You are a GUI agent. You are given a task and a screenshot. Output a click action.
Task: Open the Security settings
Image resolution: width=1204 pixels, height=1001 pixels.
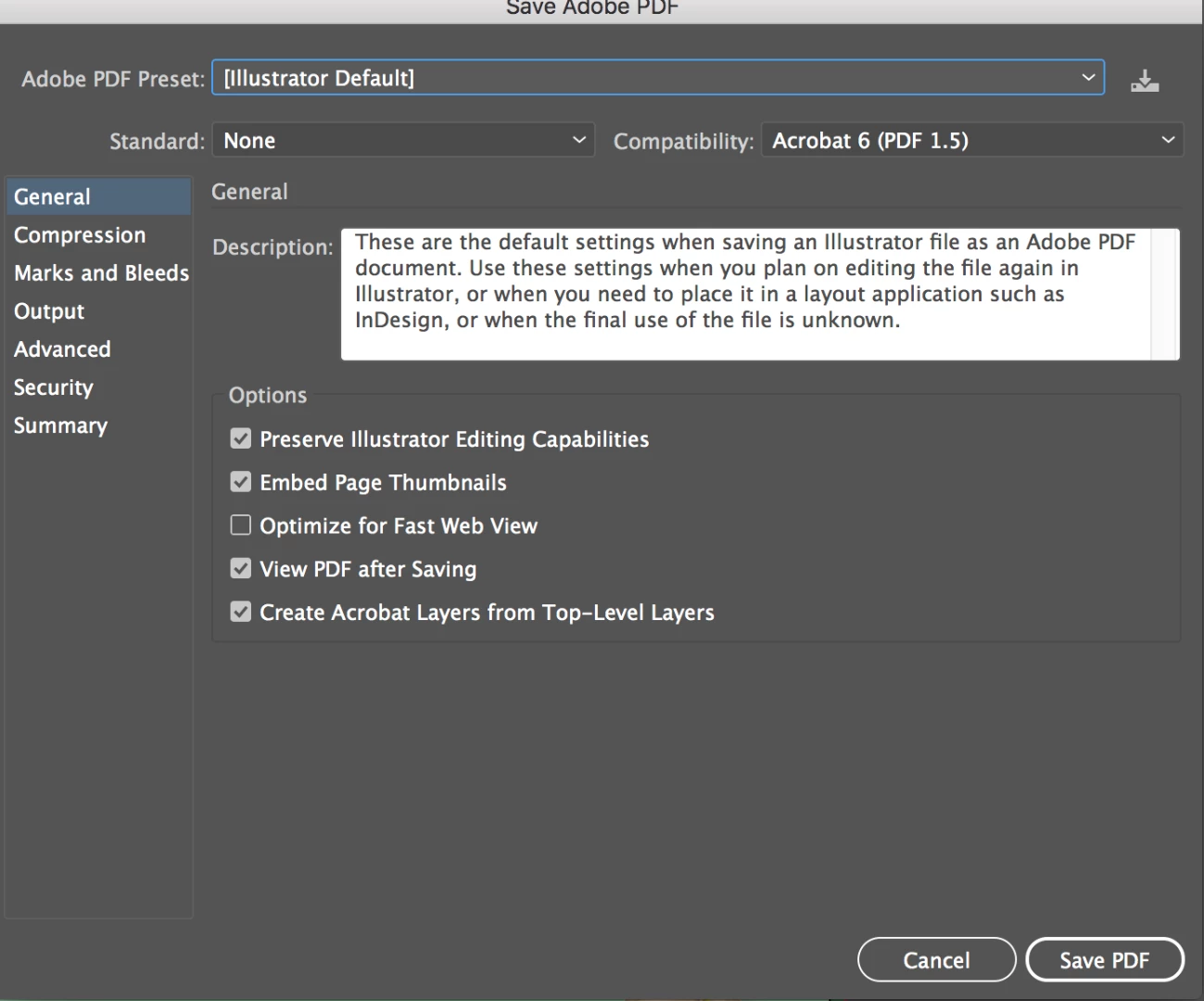98,386
